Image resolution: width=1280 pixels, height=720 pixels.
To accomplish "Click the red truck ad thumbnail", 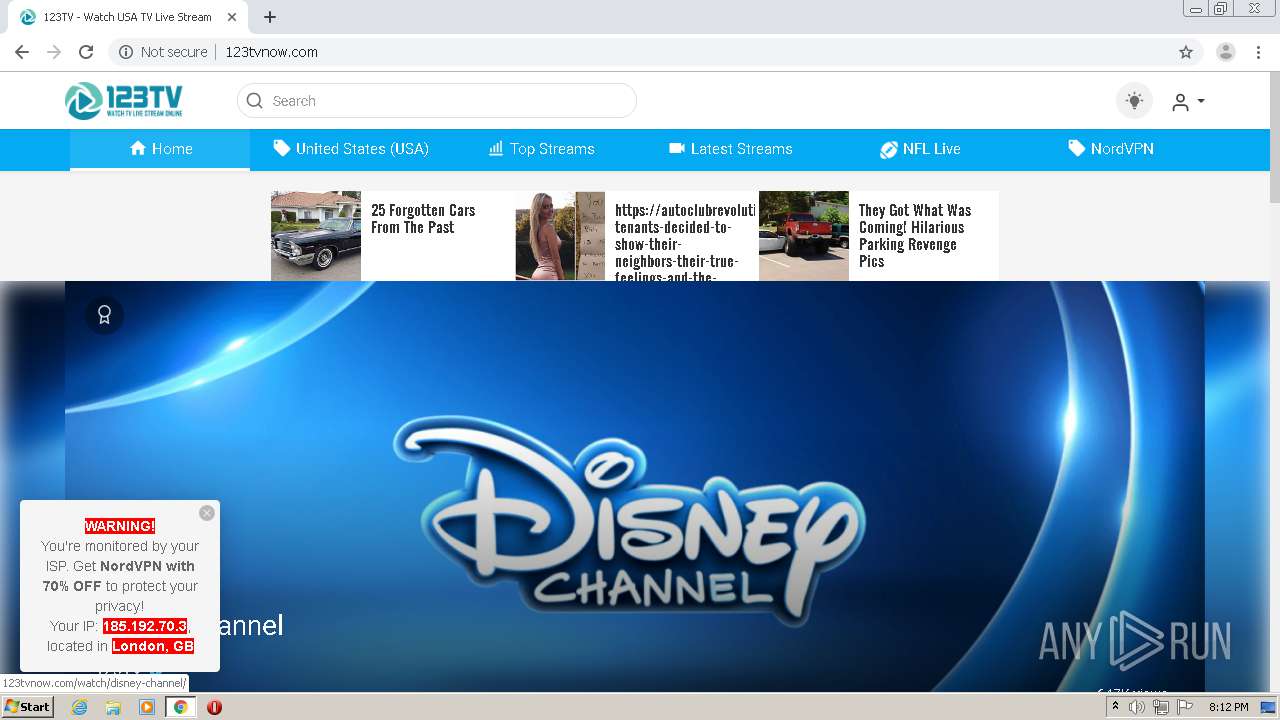I will coord(804,236).
